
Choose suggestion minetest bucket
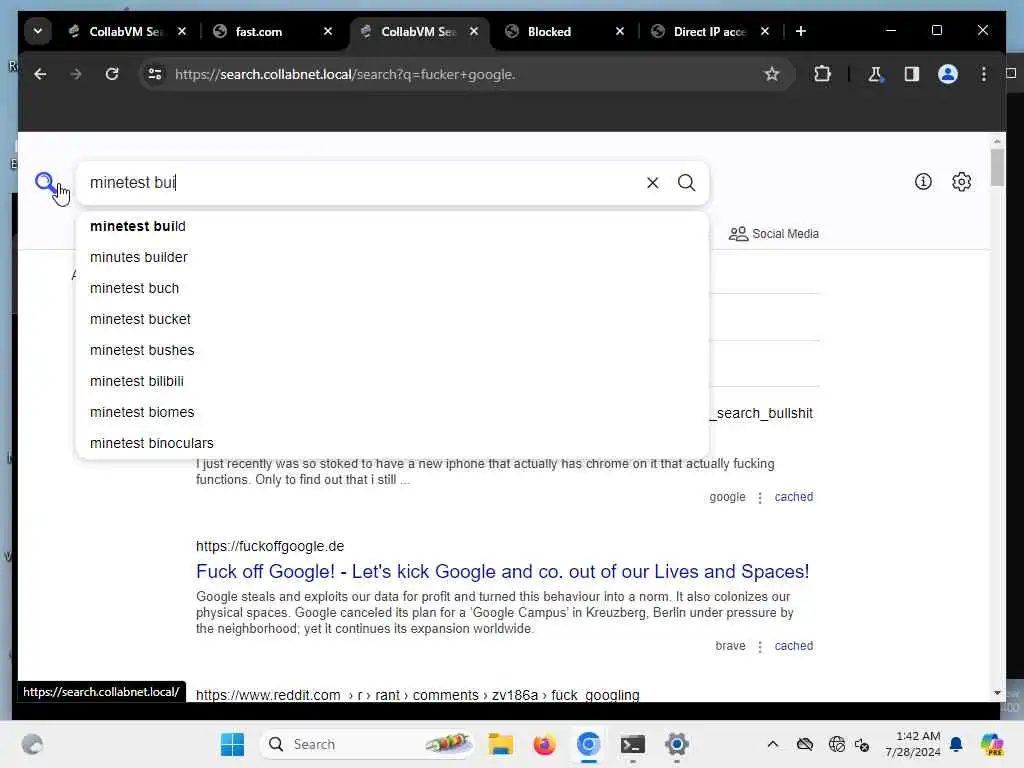(x=392, y=319)
